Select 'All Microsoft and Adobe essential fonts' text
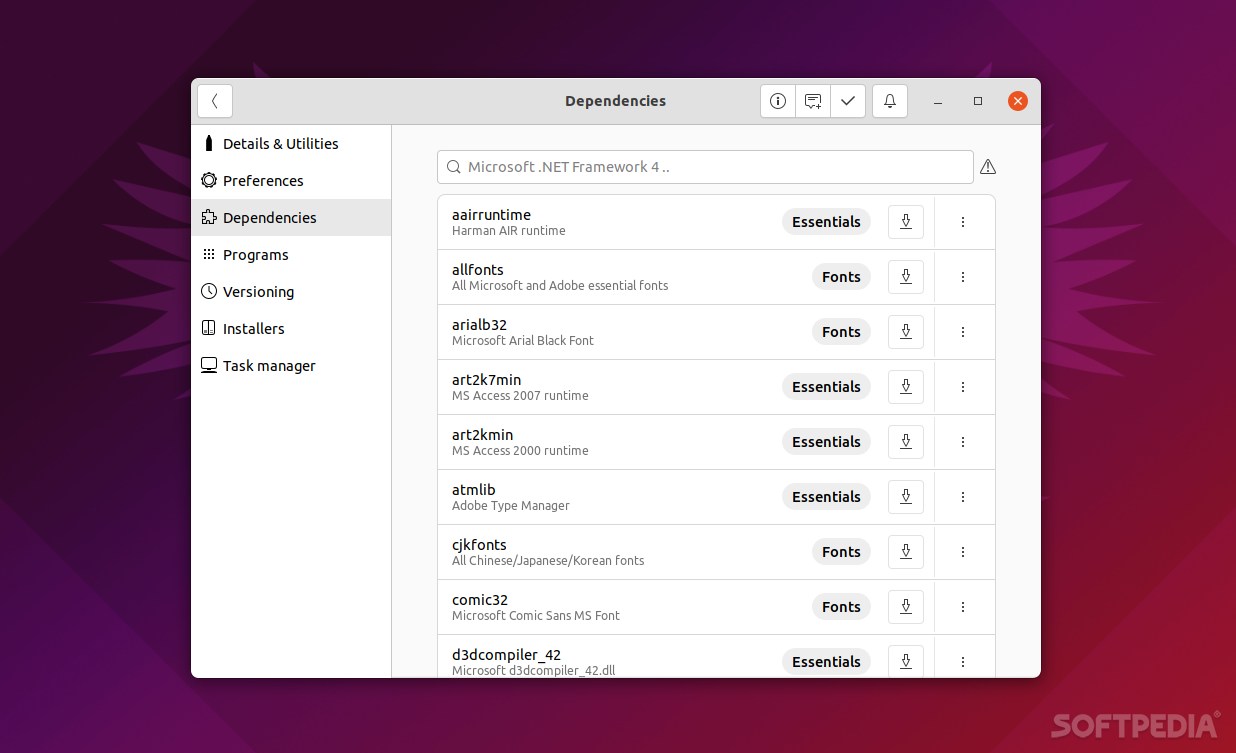The width and height of the screenshot is (1236, 753). click(x=560, y=286)
